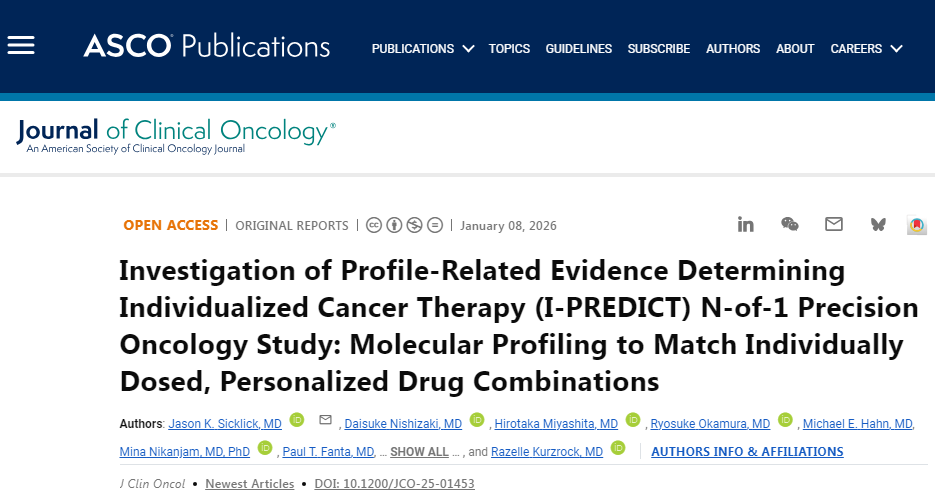
Task: Expand the Publications dropdown menu
Action: (x=423, y=48)
